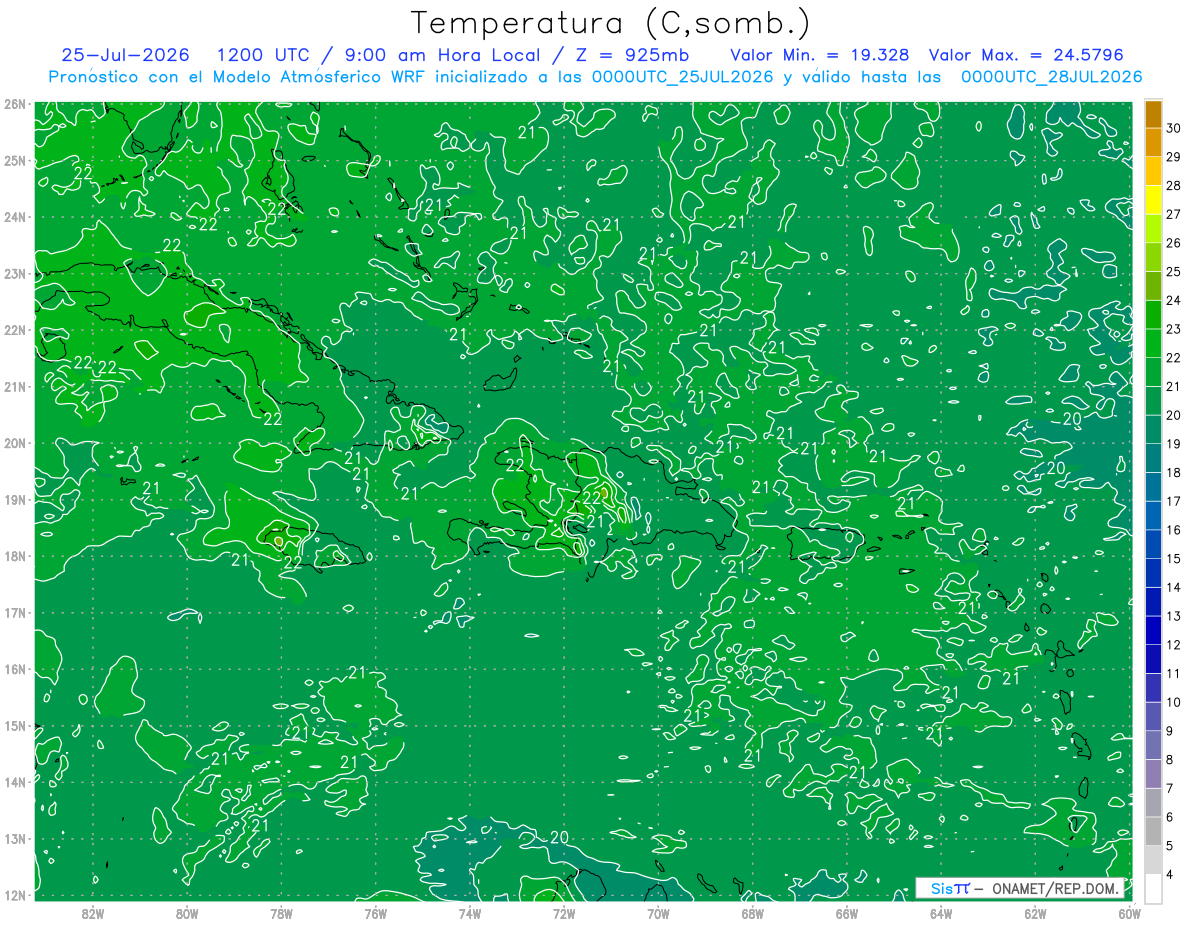Click the latitude label '21N'
The height and width of the screenshot is (927, 1200).
coord(14,386)
